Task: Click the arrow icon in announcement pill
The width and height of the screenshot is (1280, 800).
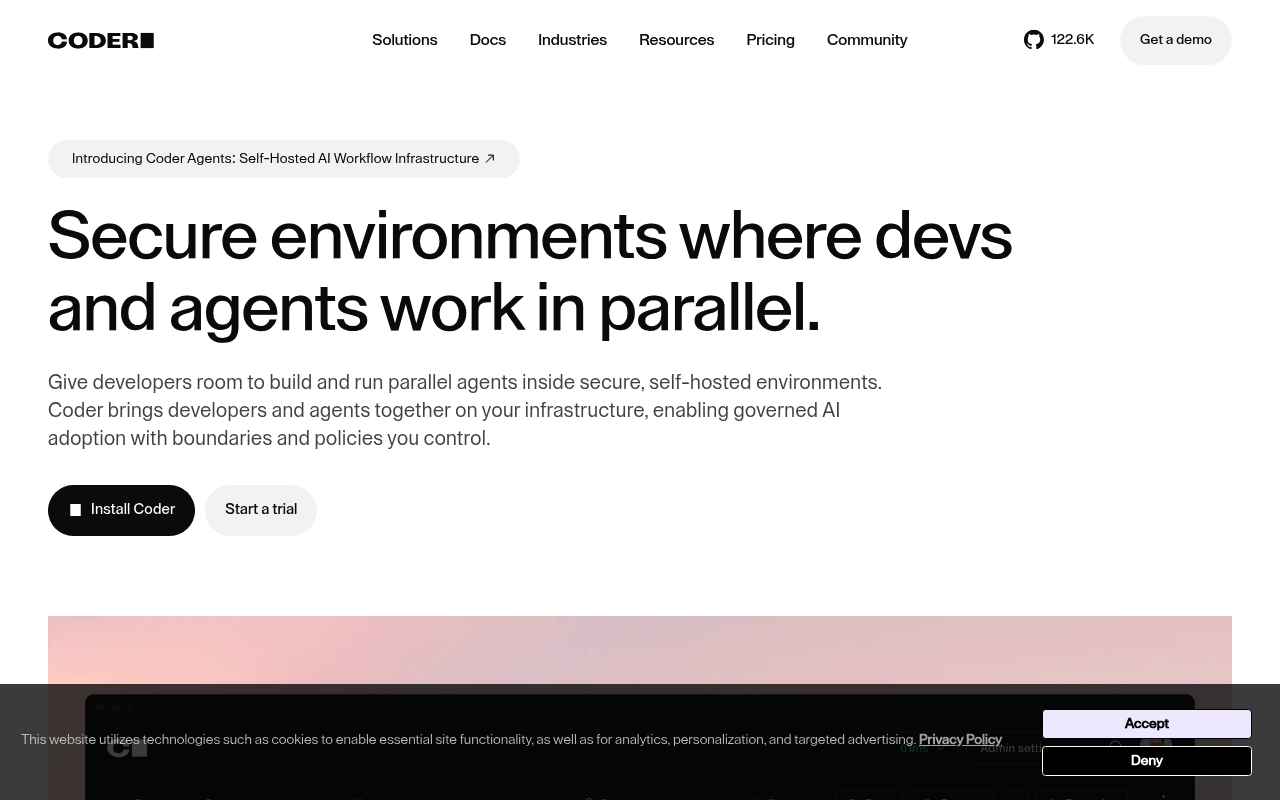Action: click(490, 159)
